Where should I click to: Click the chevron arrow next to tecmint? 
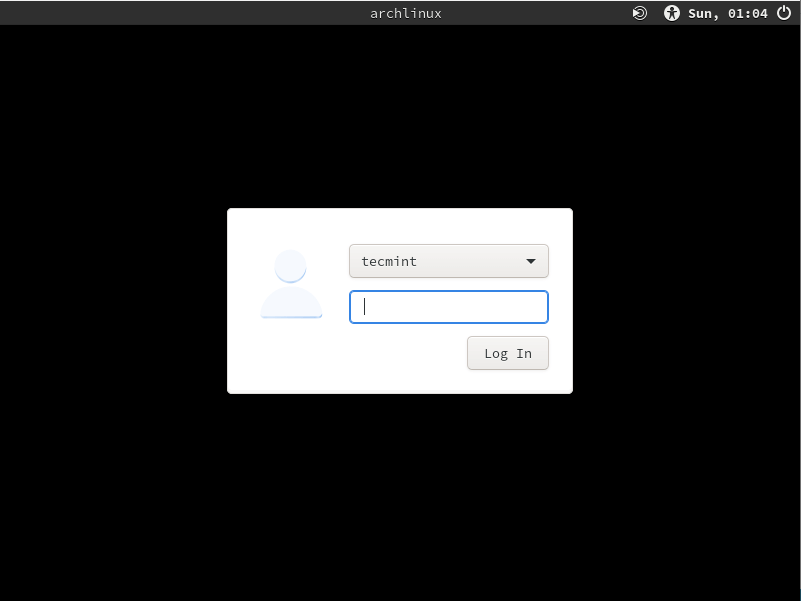(531, 261)
